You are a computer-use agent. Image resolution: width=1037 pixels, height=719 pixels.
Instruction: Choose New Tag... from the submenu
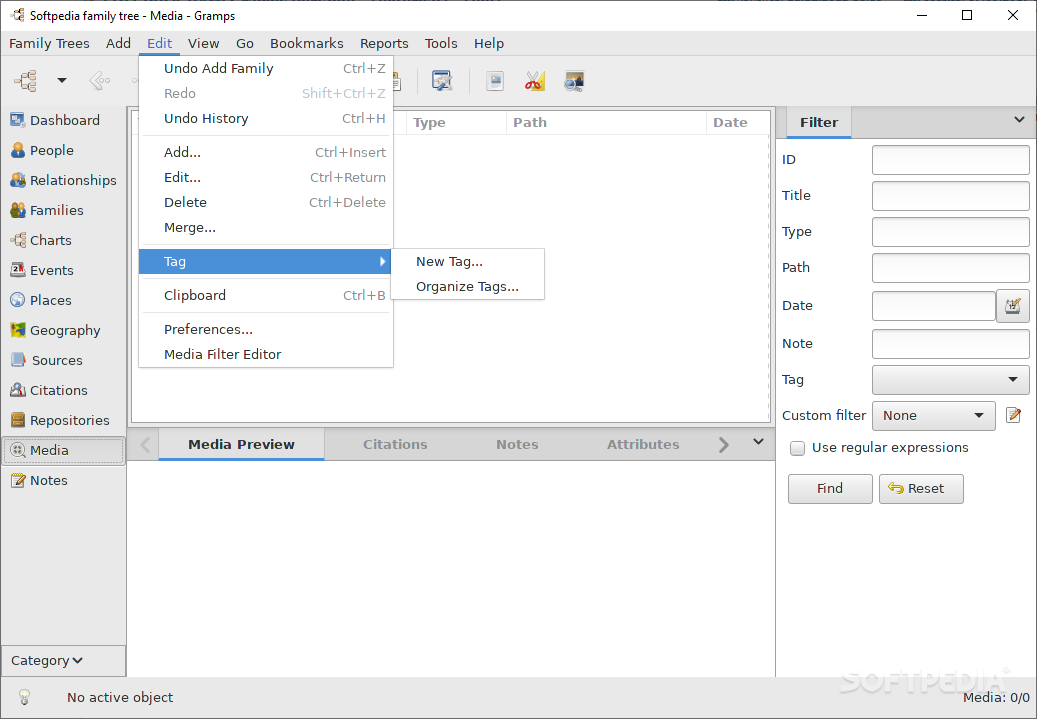click(468, 261)
